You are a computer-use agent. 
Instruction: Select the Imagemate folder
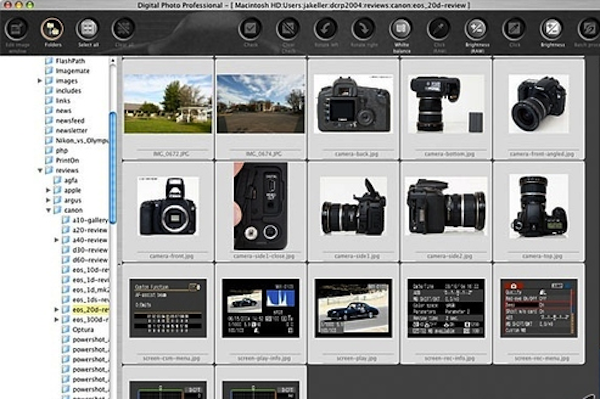(67, 71)
